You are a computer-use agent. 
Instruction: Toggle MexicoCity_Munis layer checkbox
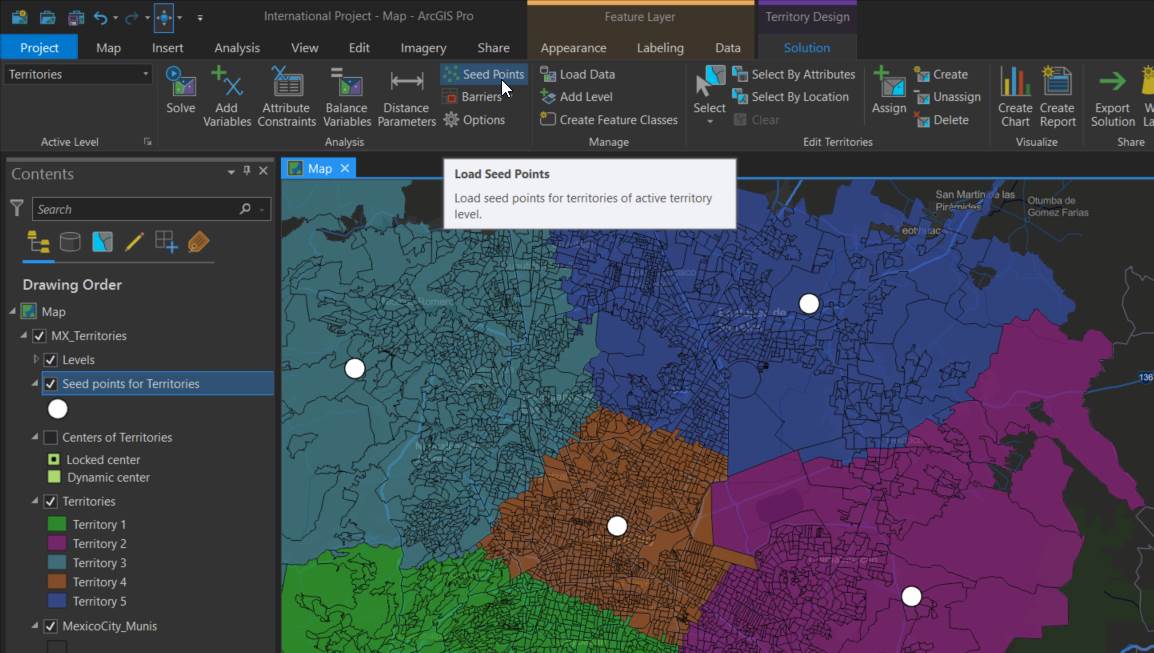click(51, 626)
